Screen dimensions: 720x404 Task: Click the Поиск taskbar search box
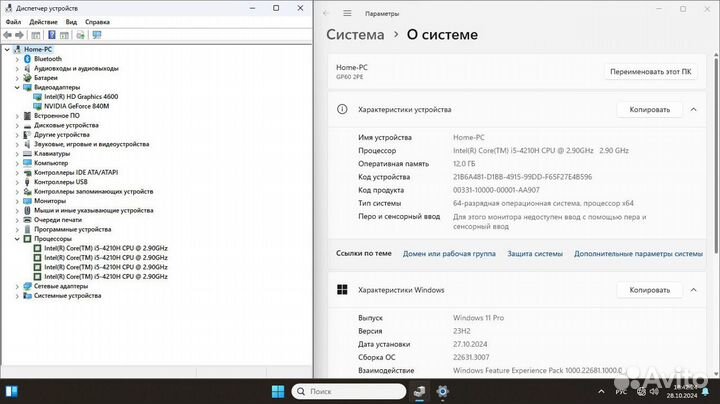click(x=349, y=392)
